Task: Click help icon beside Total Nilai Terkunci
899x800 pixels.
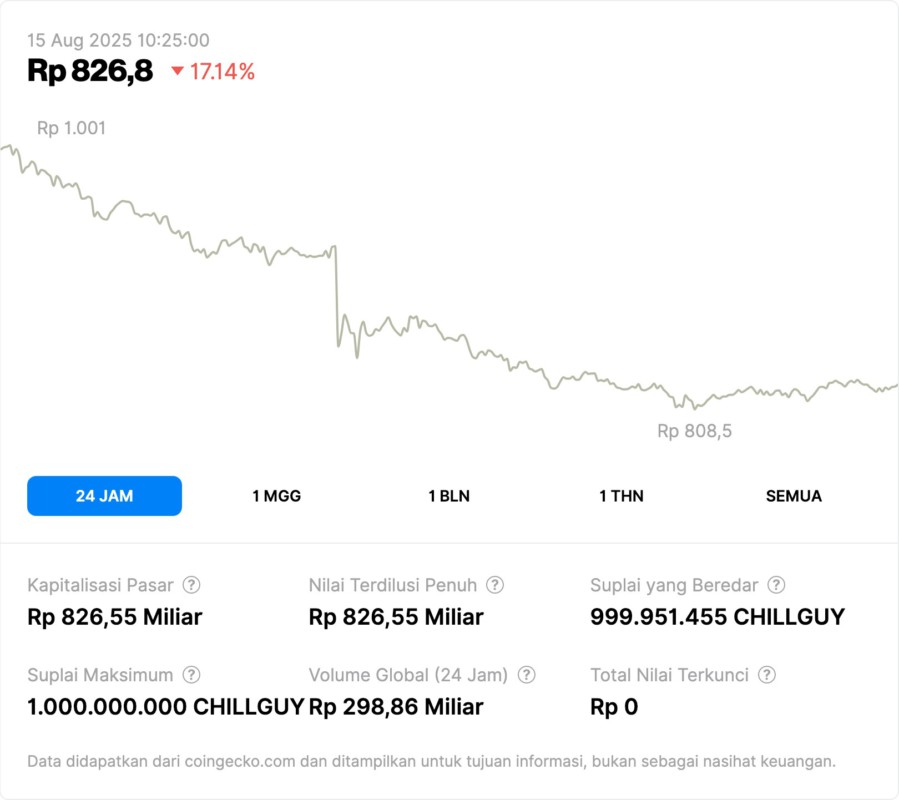Action: pyautogui.click(x=767, y=675)
